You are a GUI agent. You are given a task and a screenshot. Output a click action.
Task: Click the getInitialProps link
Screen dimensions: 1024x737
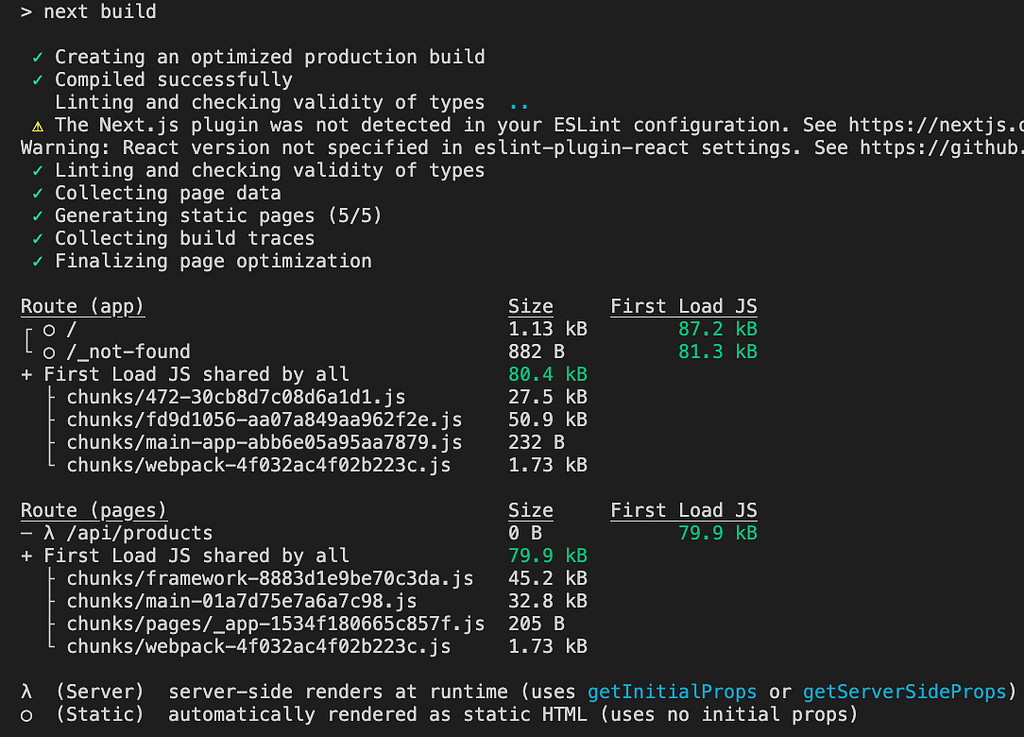pos(672,692)
